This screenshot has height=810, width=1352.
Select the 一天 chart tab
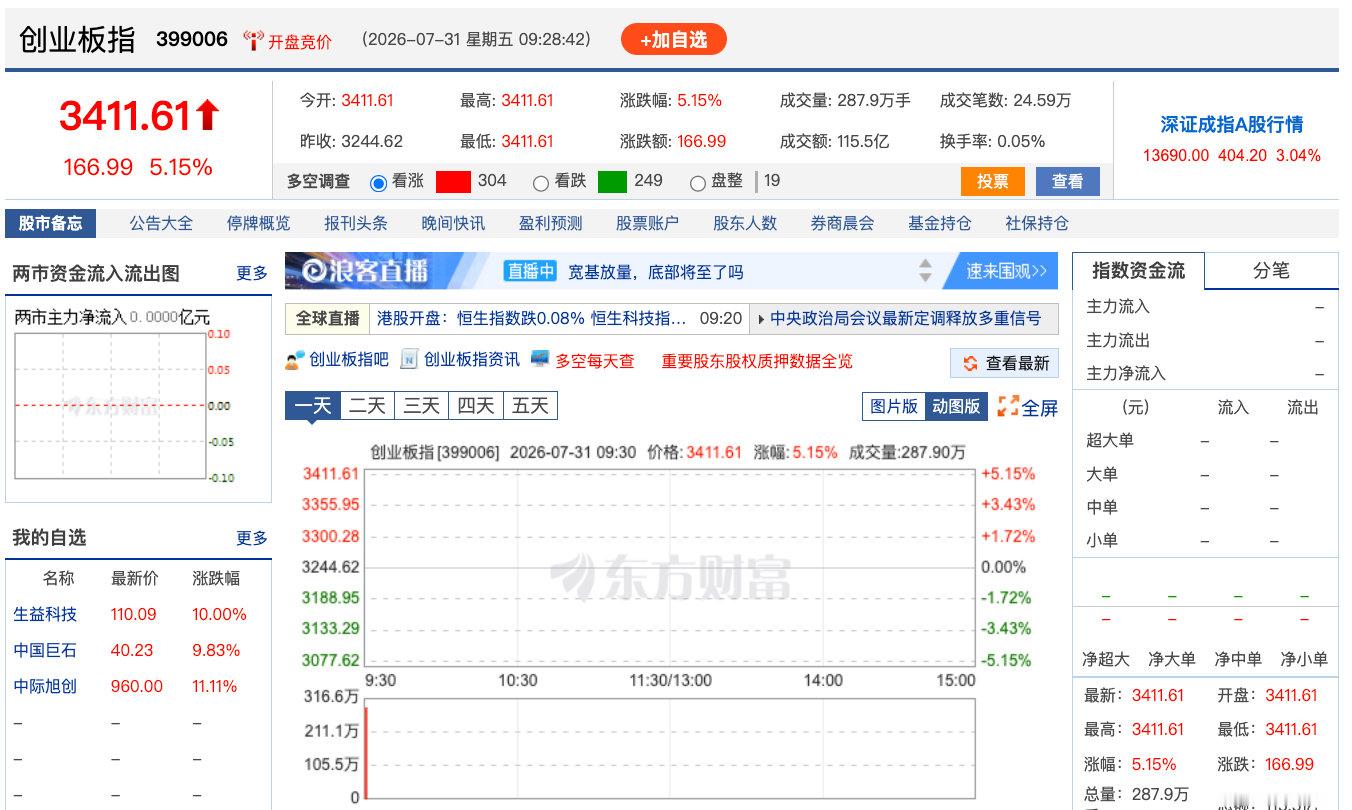(312, 405)
